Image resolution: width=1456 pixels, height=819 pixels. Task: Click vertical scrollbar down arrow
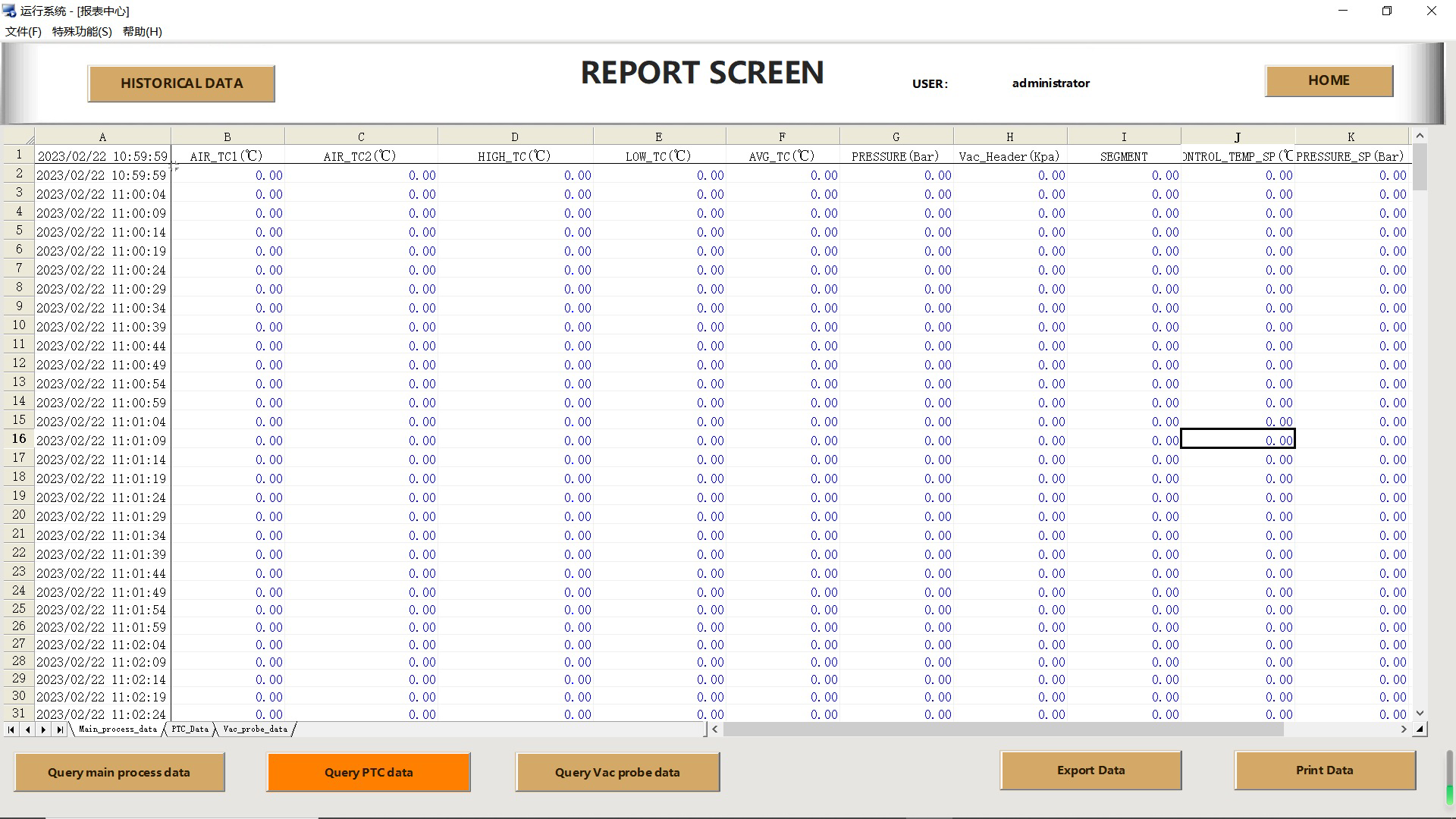pos(1420,714)
